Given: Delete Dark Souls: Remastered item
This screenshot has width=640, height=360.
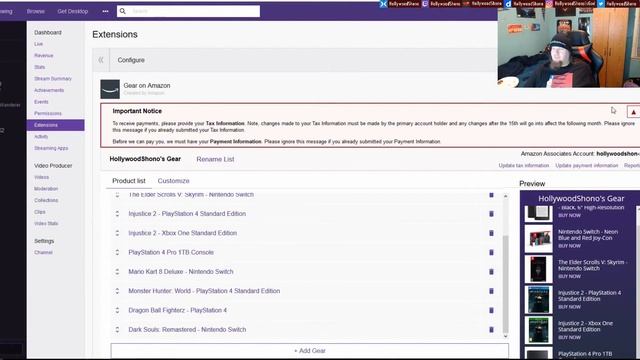Looking at the screenshot, I should pos(491,329).
